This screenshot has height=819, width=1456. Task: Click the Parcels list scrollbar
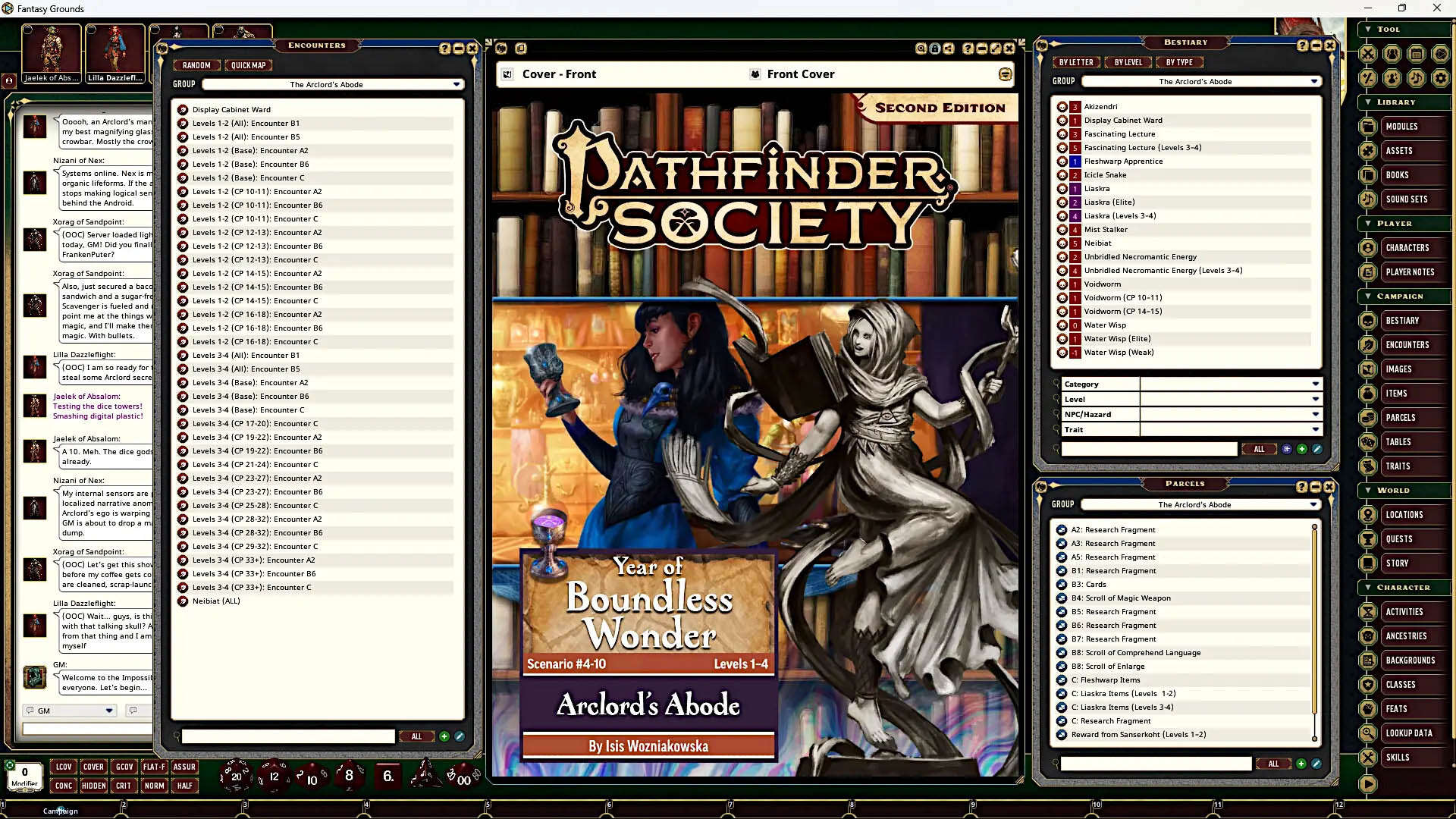tap(1314, 632)
